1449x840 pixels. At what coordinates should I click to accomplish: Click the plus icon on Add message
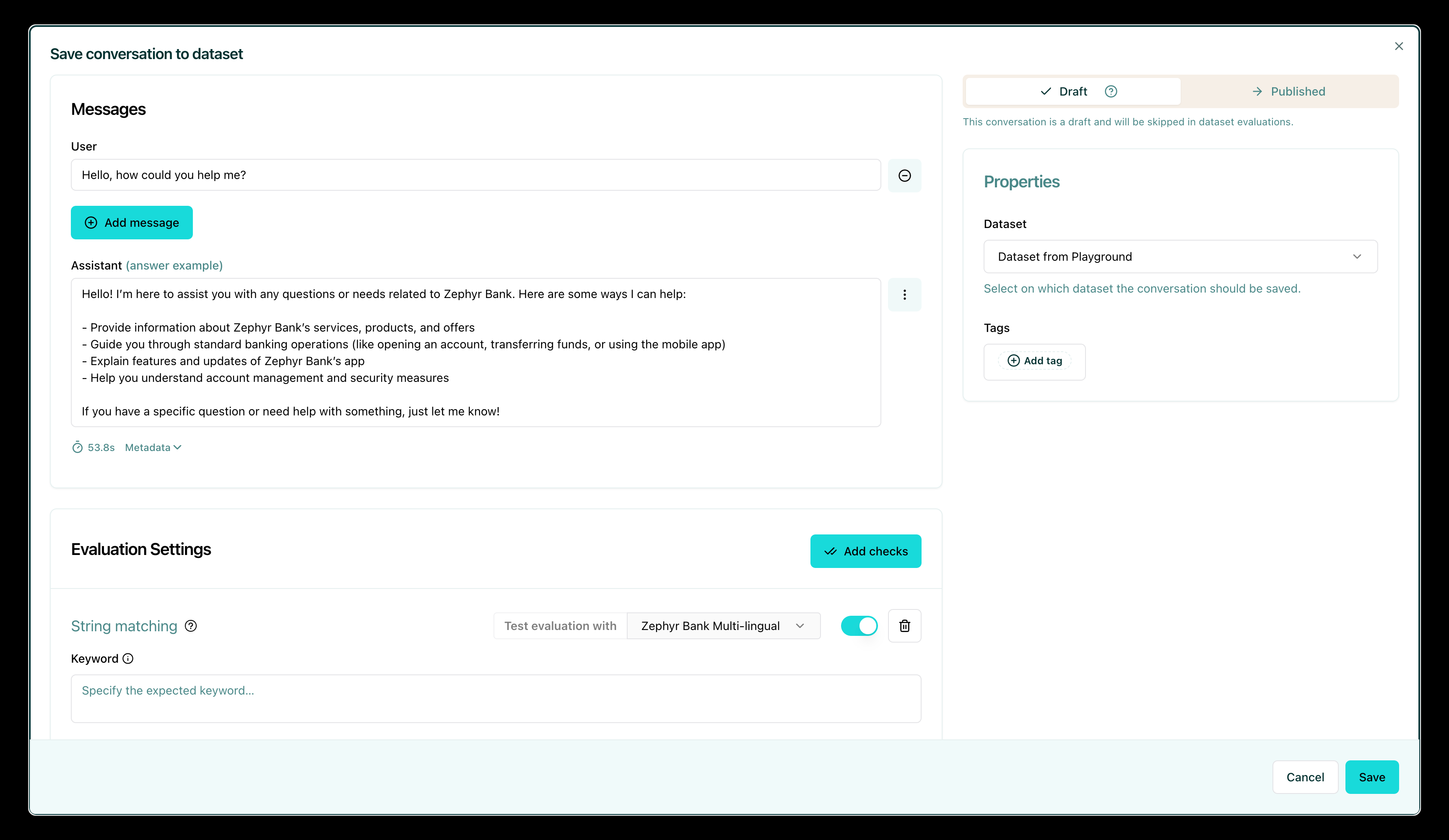coord(91,223)
